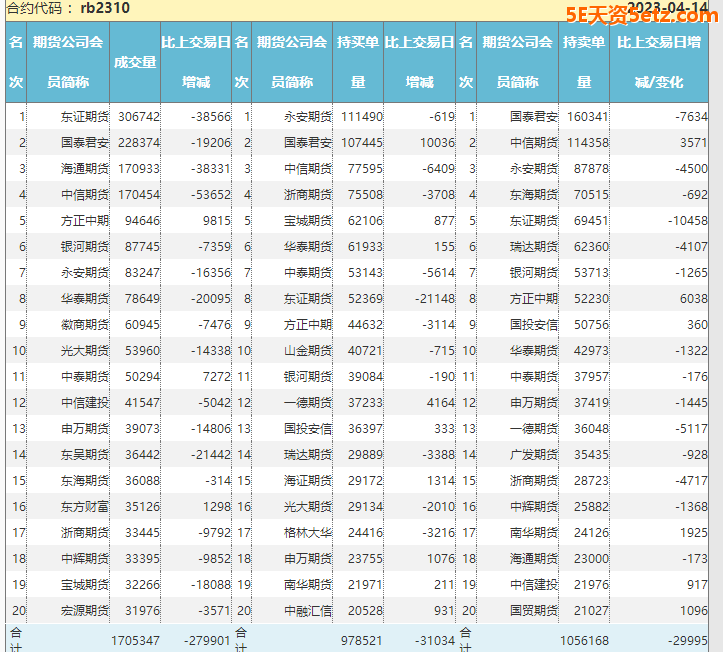Click 国泰君安 short position 160341

[588, 117]
